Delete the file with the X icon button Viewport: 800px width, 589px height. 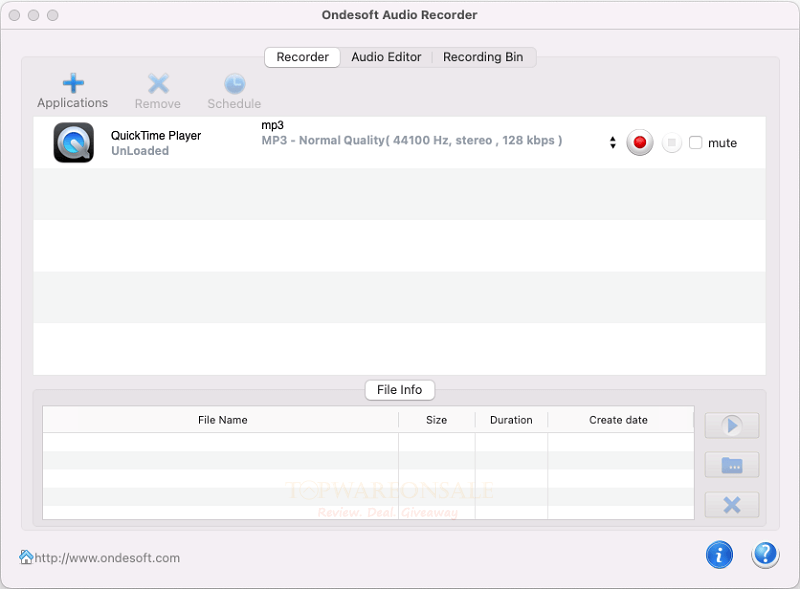click(x=732, y=505)
